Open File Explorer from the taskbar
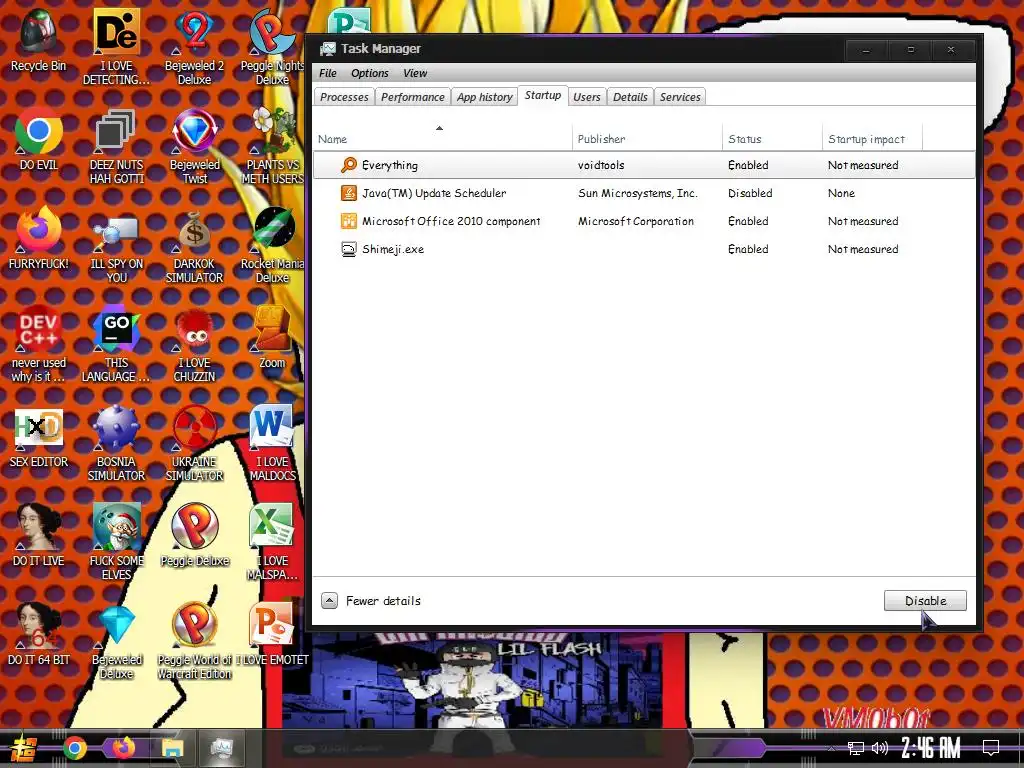 [172, 748]
